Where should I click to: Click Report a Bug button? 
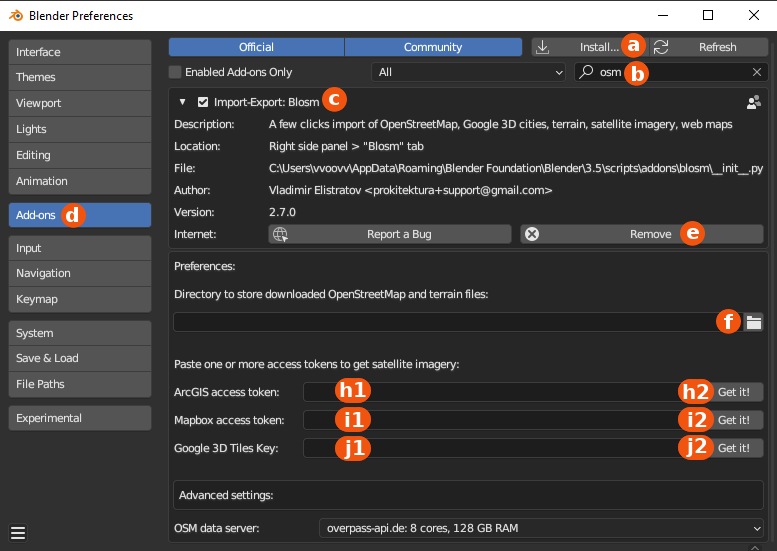tap(390, 234)
